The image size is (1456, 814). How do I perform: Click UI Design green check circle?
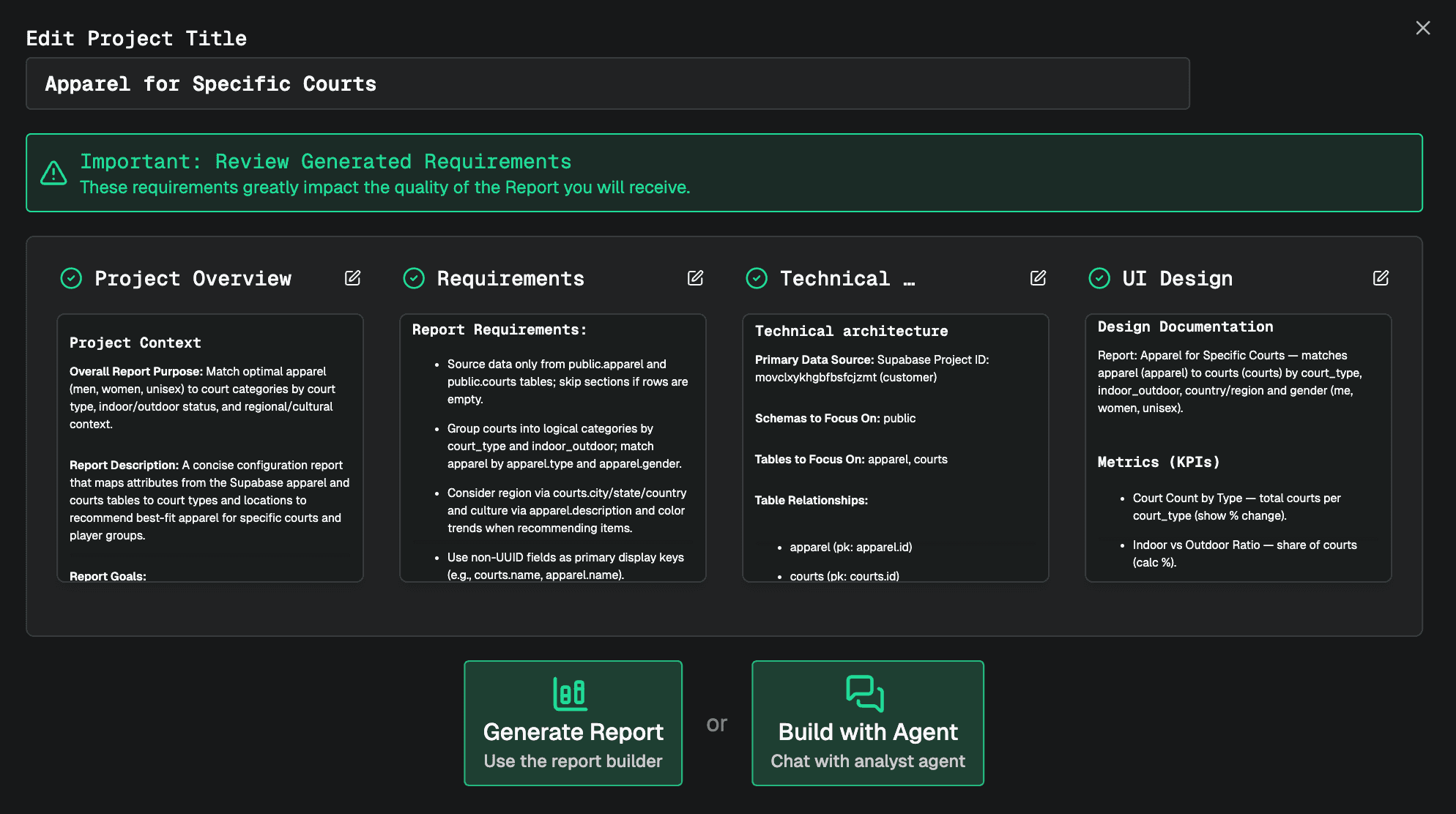[x=1099, y=278]
